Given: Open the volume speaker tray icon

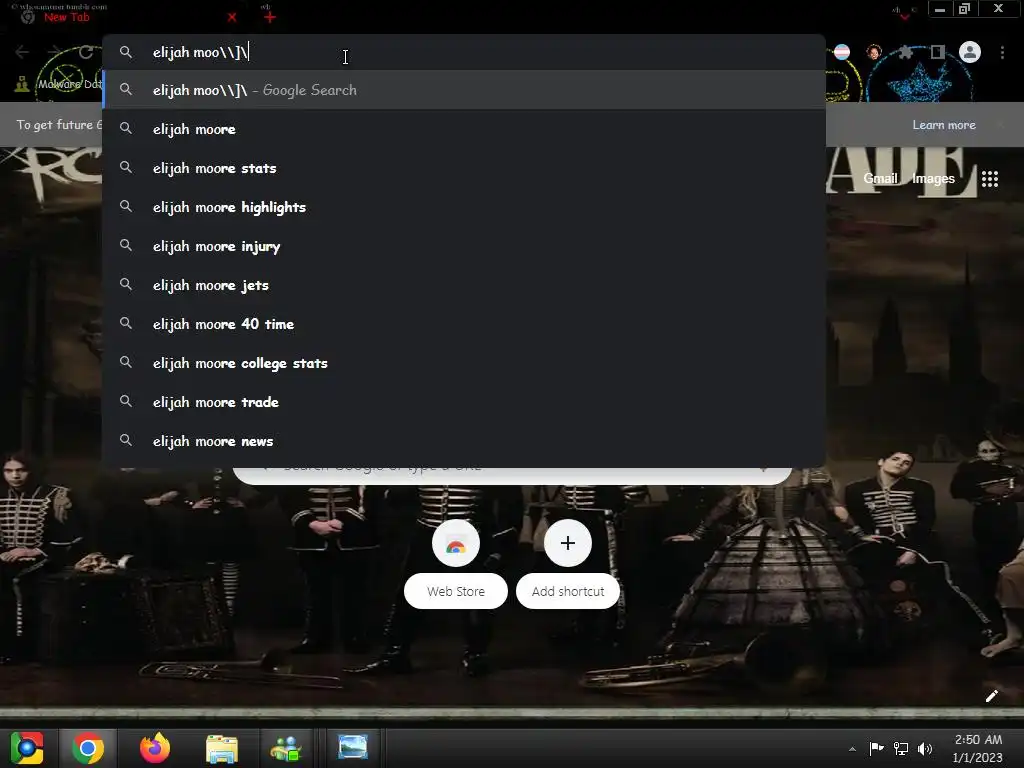Looking at the screenshot, I should pos(925,748).
